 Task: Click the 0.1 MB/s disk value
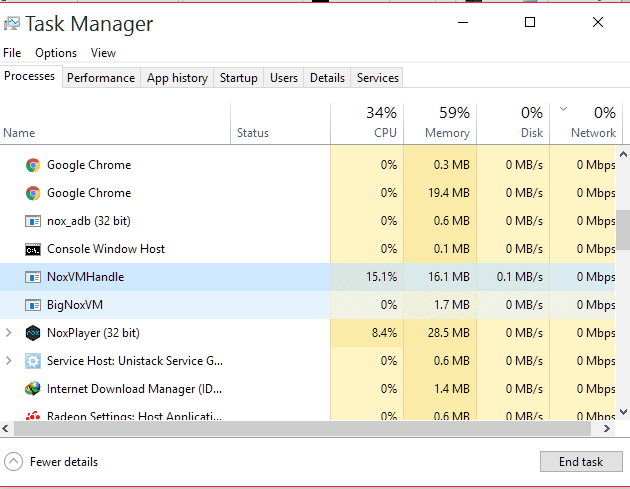[520, 277]
